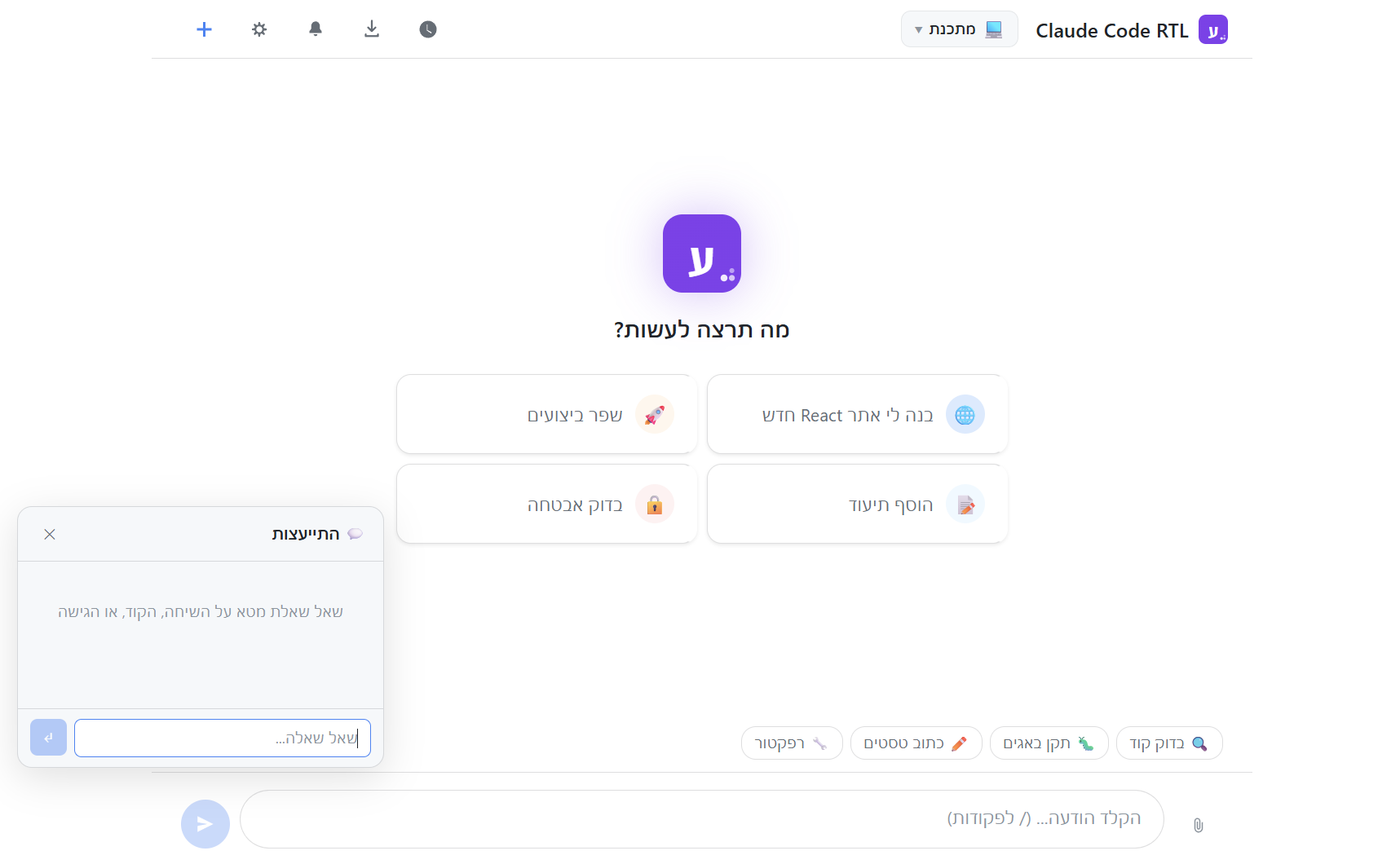
Task: Click the paperclip attach file icon
Action: pyautogui.click(x=1198, y=825)
